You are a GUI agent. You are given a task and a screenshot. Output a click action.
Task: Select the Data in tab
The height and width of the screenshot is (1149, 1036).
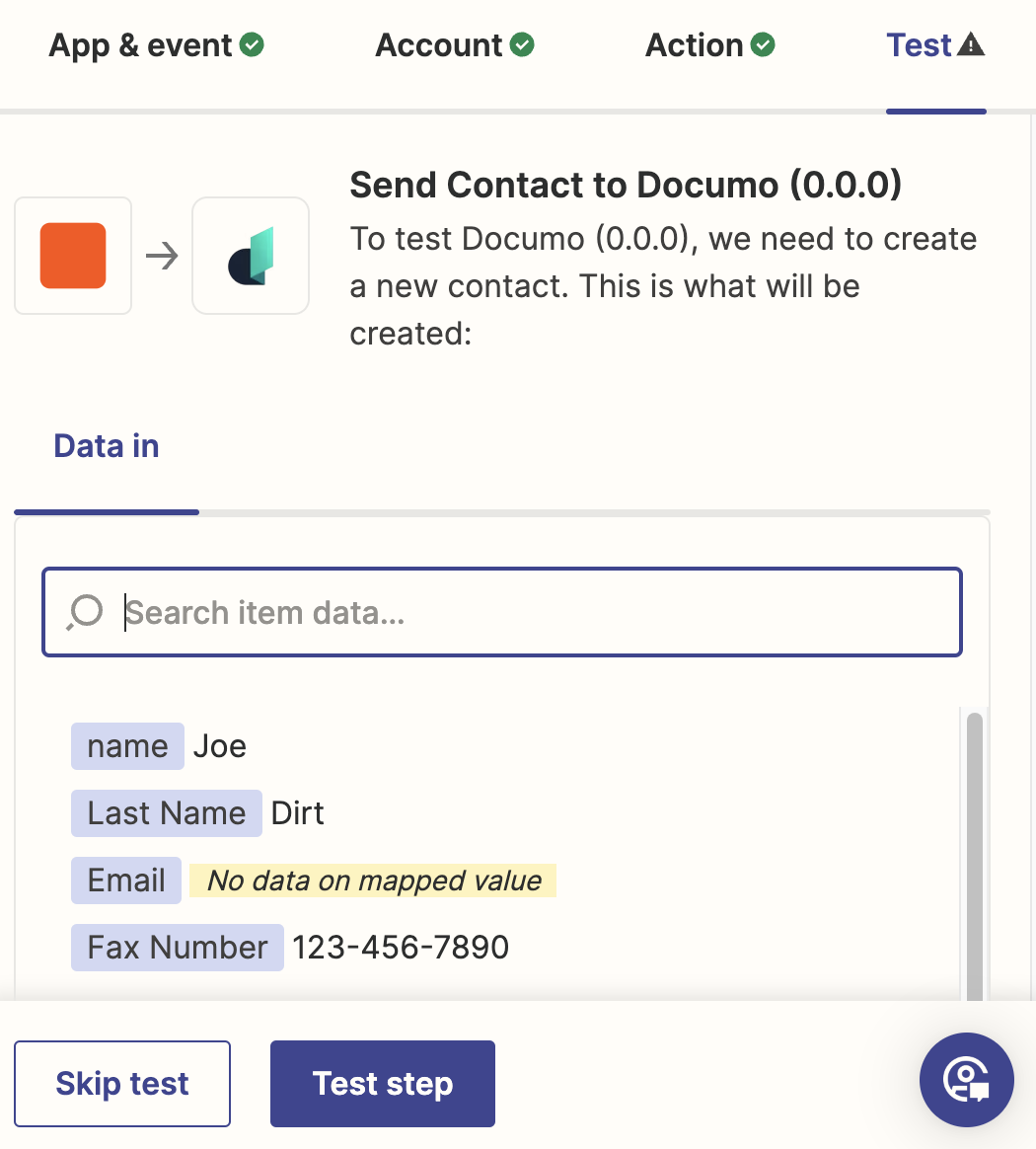point(107,446)
